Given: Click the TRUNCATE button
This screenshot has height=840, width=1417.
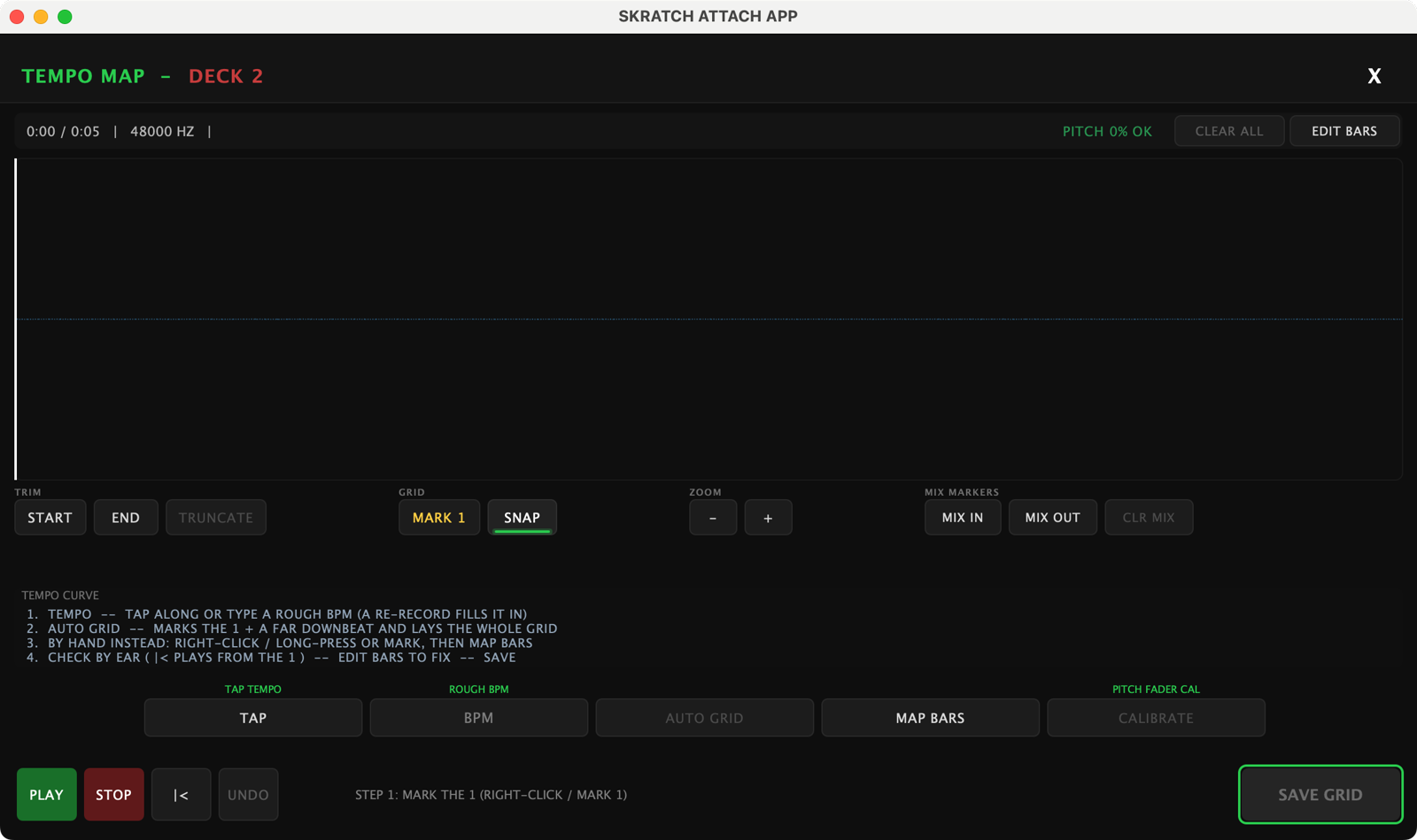Looking at the screenshot, I should (216, 518).
